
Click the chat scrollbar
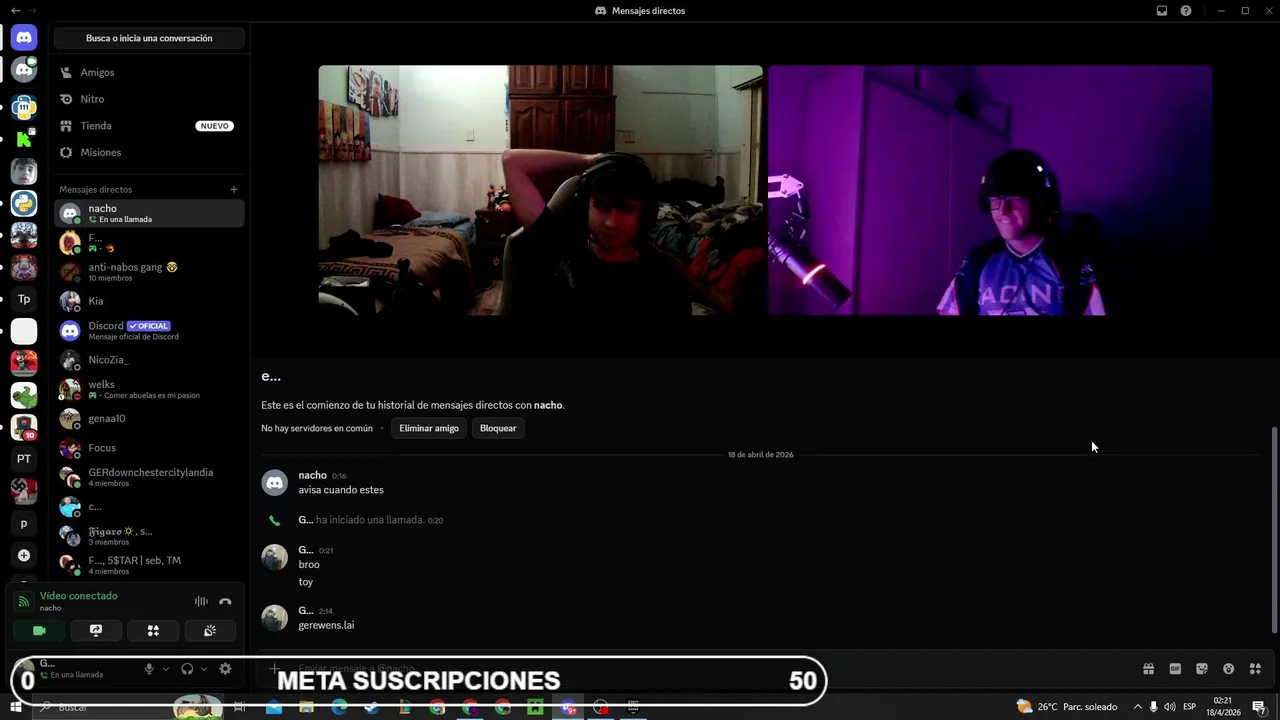(x=1274, y=530)
